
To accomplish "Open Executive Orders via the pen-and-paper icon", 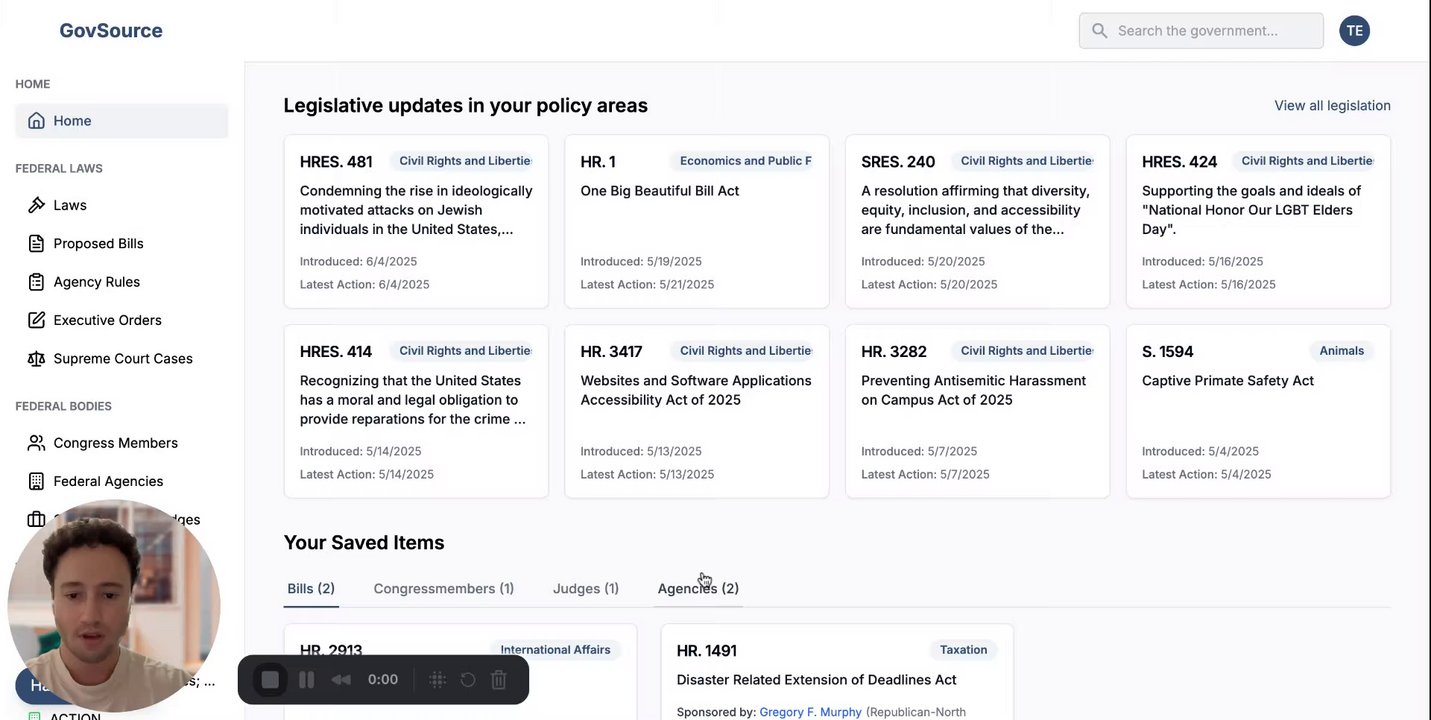I will coord(37,320).
